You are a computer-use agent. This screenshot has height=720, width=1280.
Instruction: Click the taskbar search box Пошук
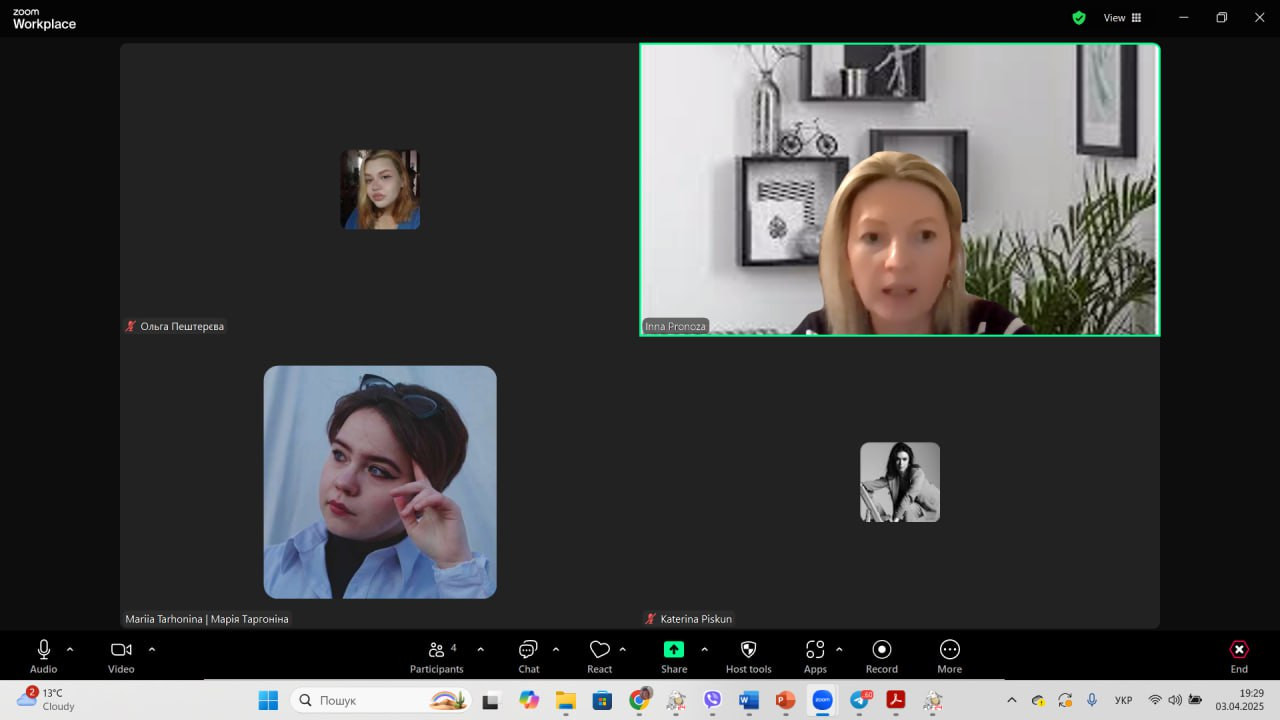point(381,700)
